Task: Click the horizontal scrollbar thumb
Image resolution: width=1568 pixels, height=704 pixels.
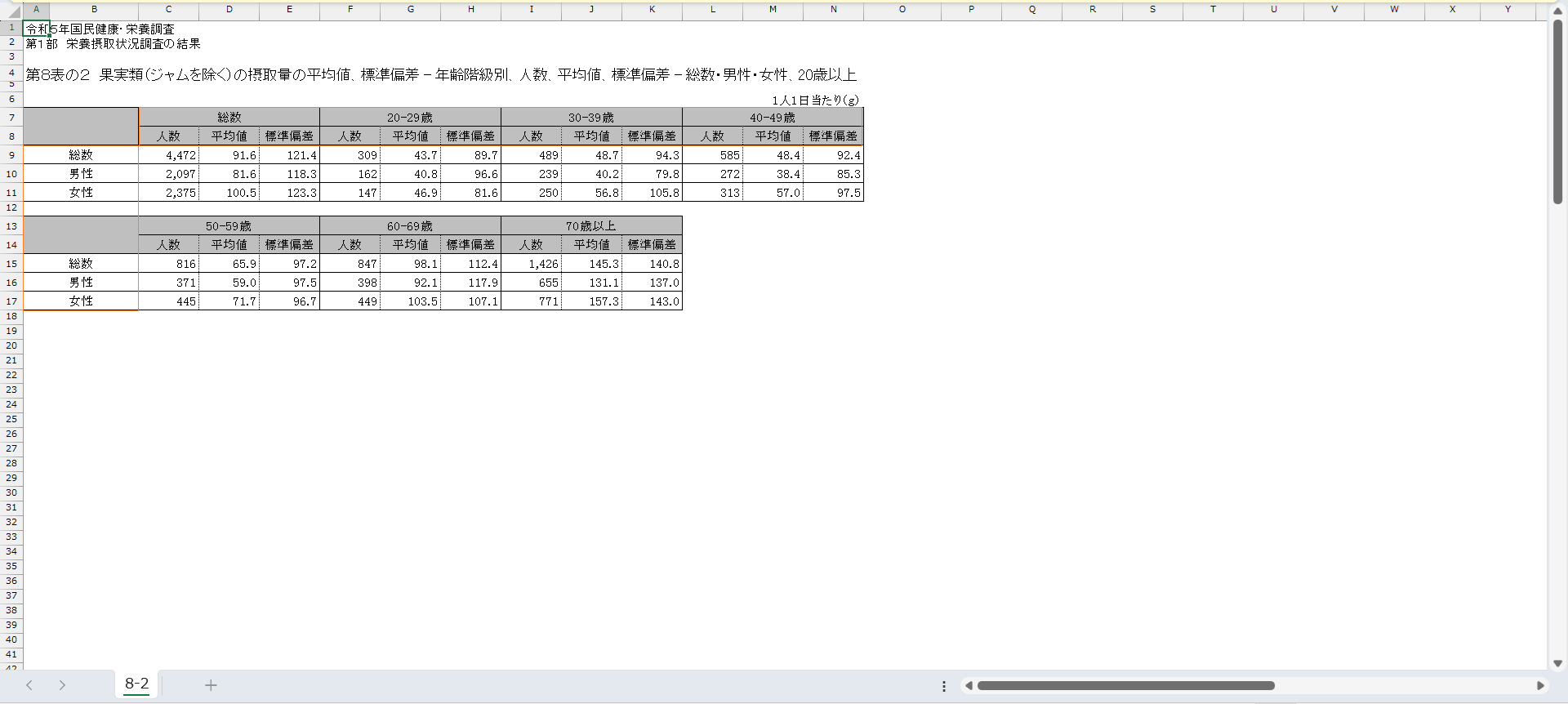Action: [1125, 686]
